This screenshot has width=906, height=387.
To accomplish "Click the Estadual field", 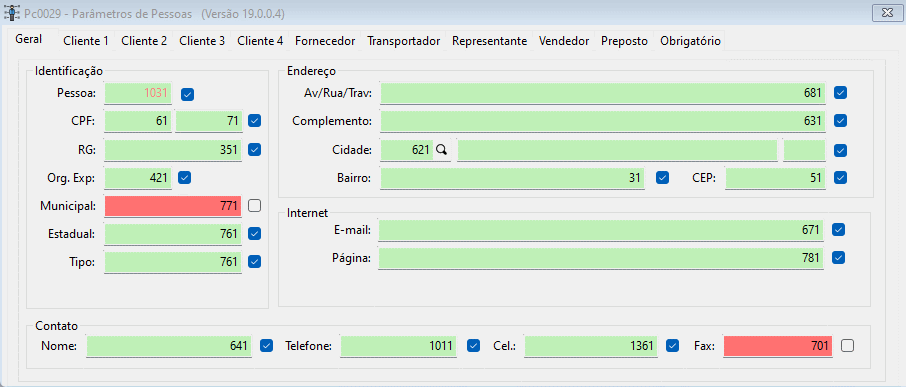I will tap(173, 234).
